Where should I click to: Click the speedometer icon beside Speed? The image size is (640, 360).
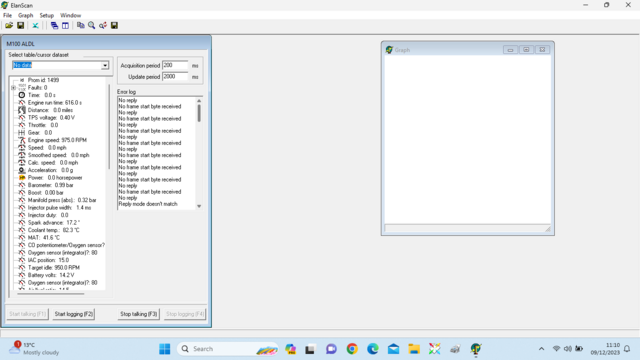pos(22,148)
